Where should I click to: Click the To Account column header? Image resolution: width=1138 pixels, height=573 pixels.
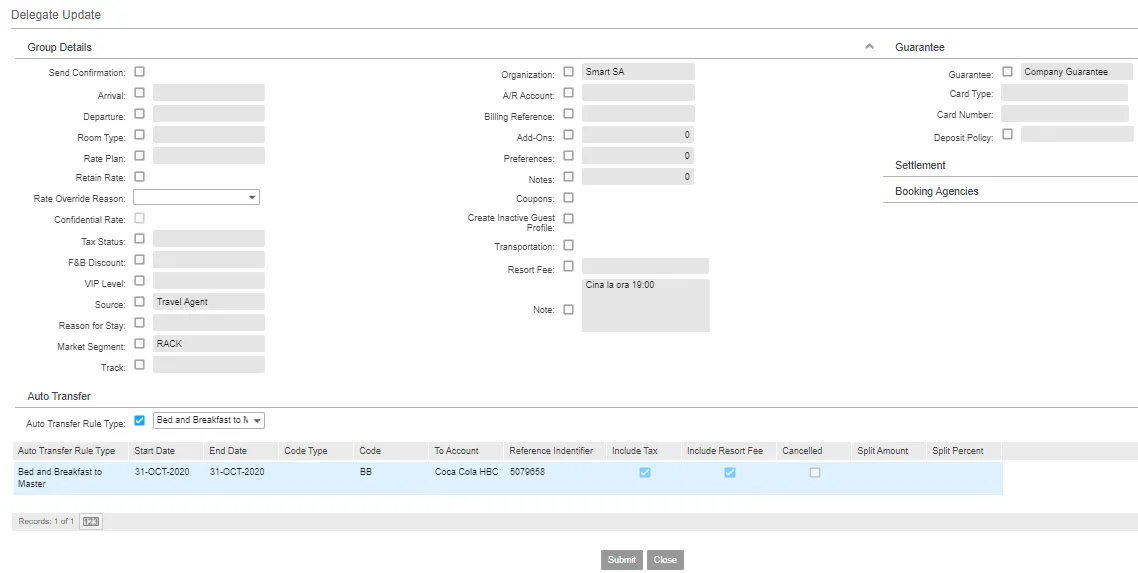[465, 451]
